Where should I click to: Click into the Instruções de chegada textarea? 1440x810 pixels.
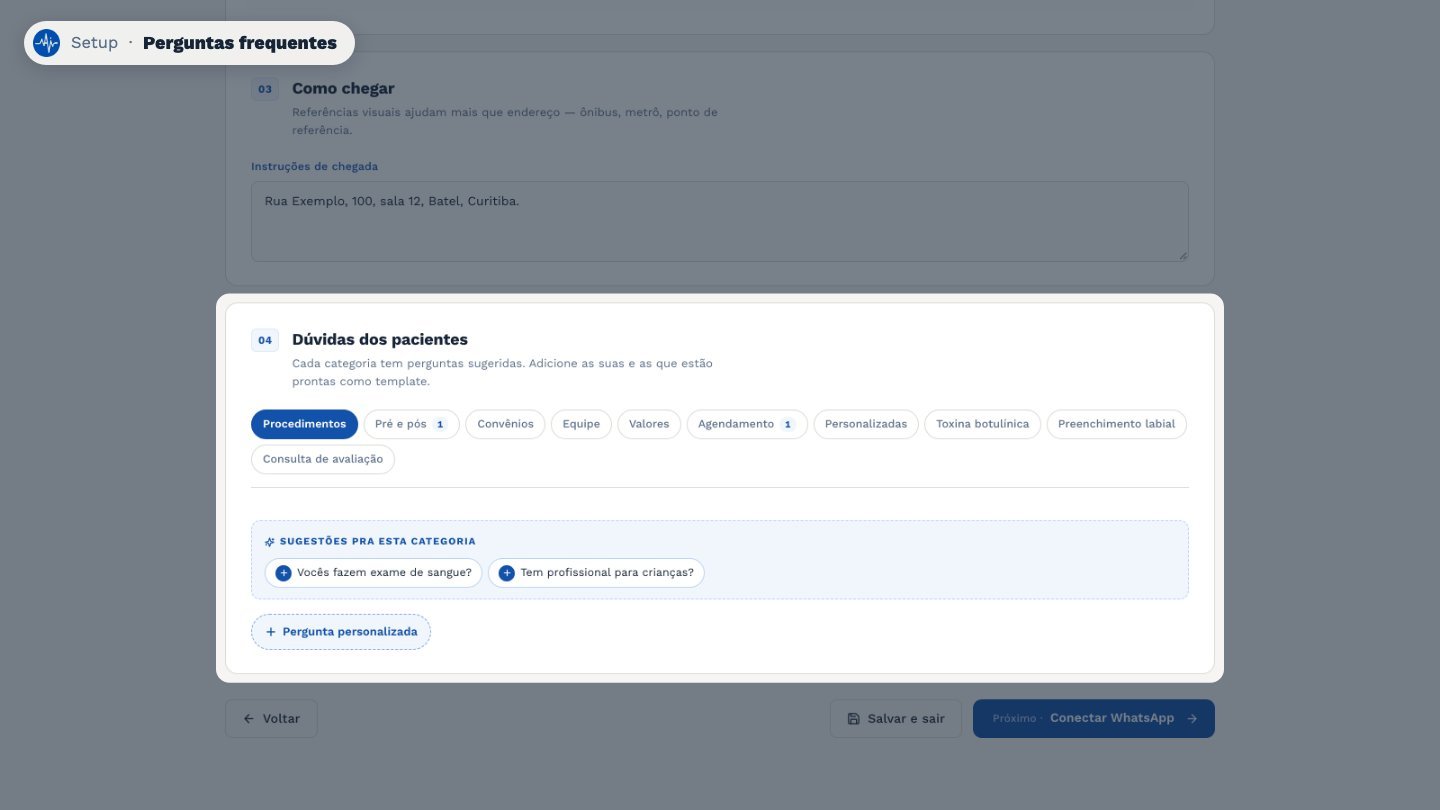click(720, 222)
